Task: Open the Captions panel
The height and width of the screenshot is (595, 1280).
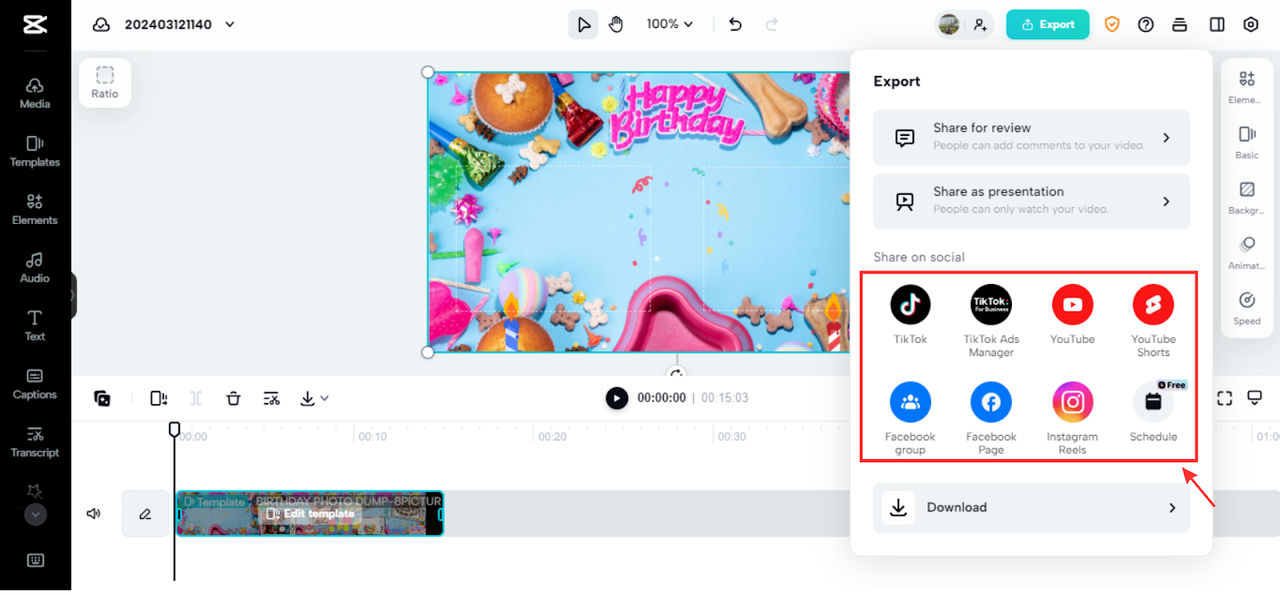Action: [x=35, y=383]
